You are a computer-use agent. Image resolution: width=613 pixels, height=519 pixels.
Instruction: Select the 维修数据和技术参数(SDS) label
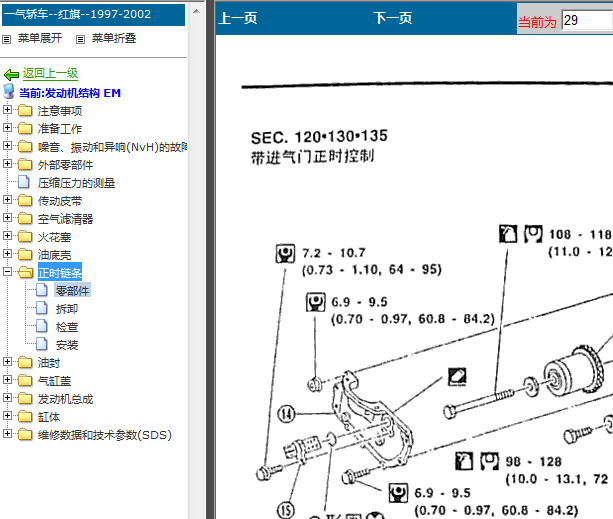(x=105, y=435)
